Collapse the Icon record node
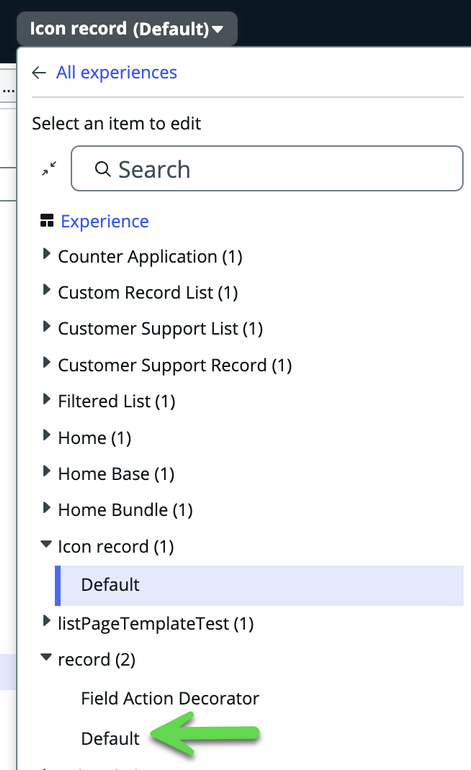This screenshot has height=770, width=471. [46, 544]
